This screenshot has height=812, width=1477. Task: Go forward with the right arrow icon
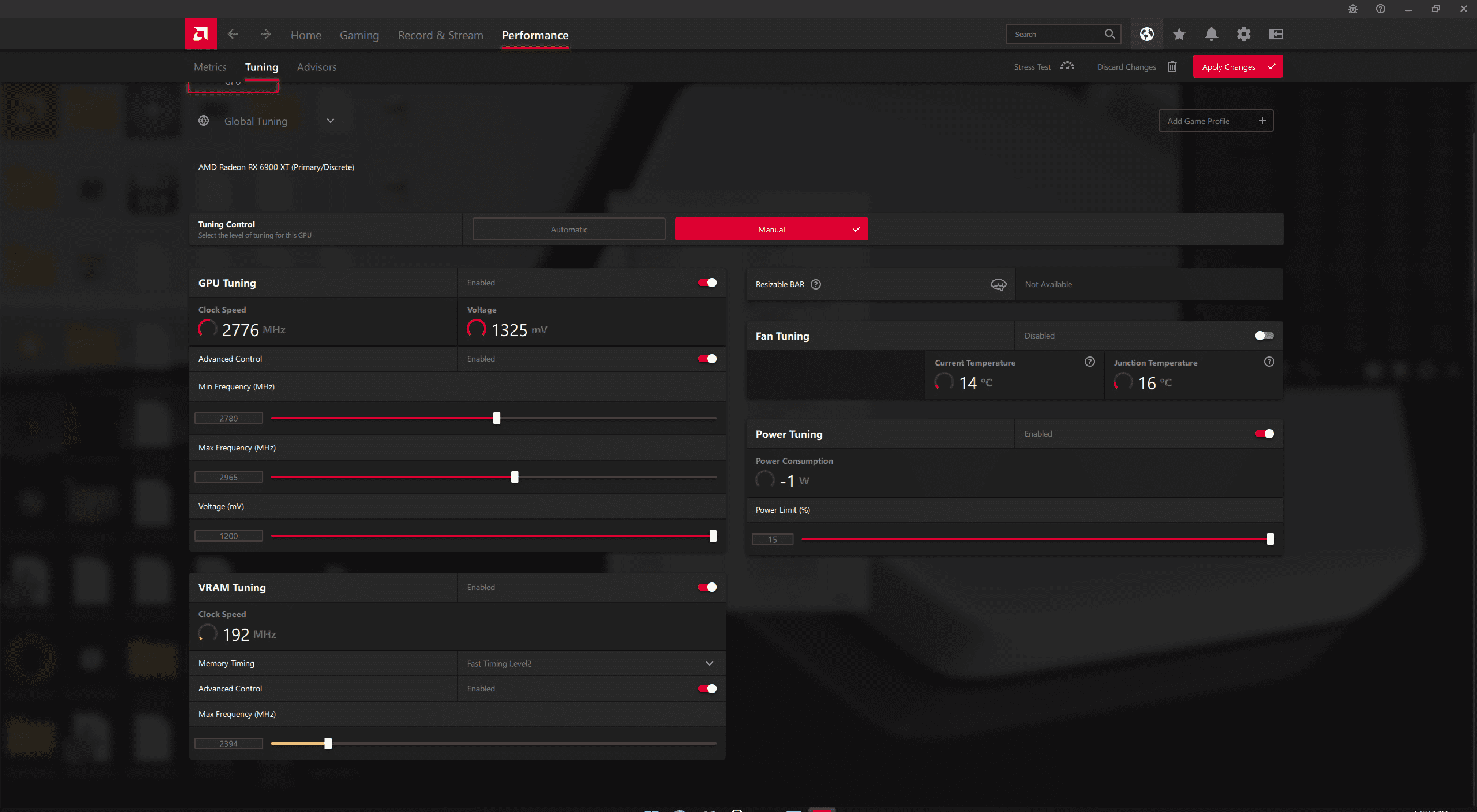click(x=265, y=34)
